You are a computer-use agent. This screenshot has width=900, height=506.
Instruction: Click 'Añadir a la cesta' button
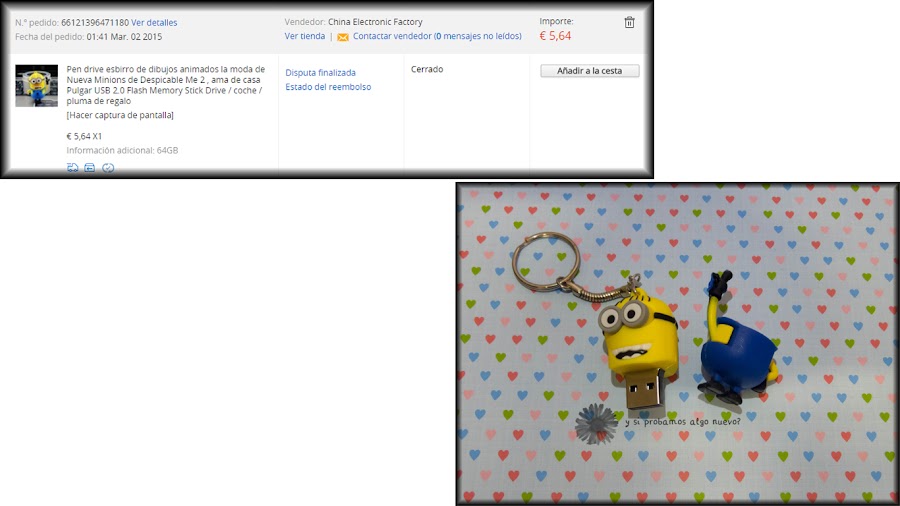(x=589, y=71)
